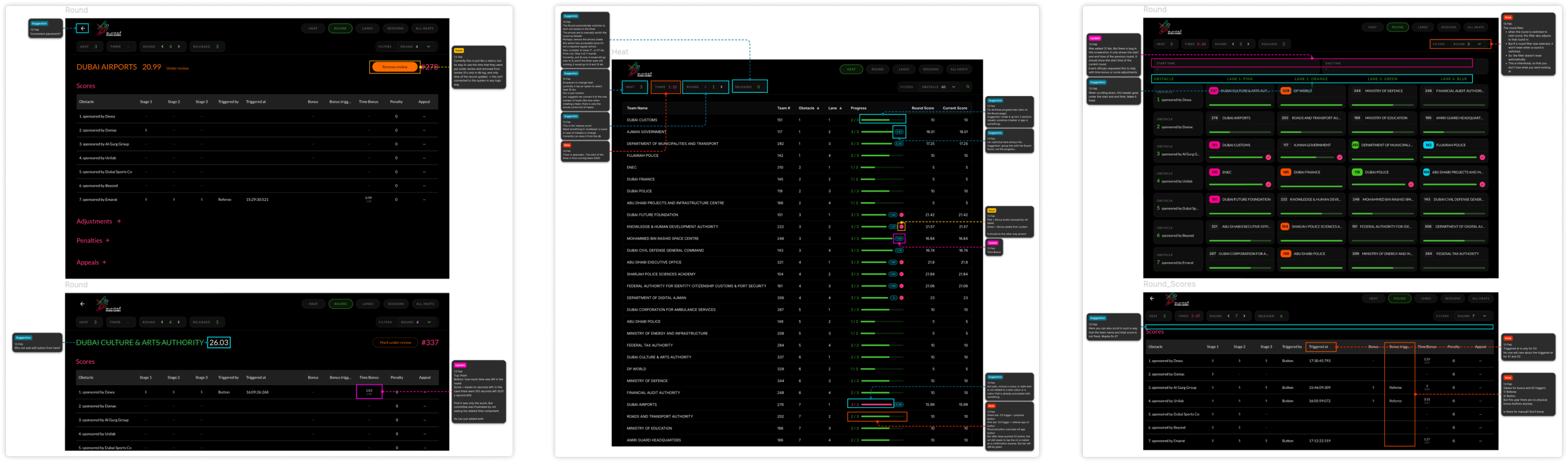
Task: Go to next round on Round_Scores screen
Action: pyautogui.click(x=1244, y=316)
